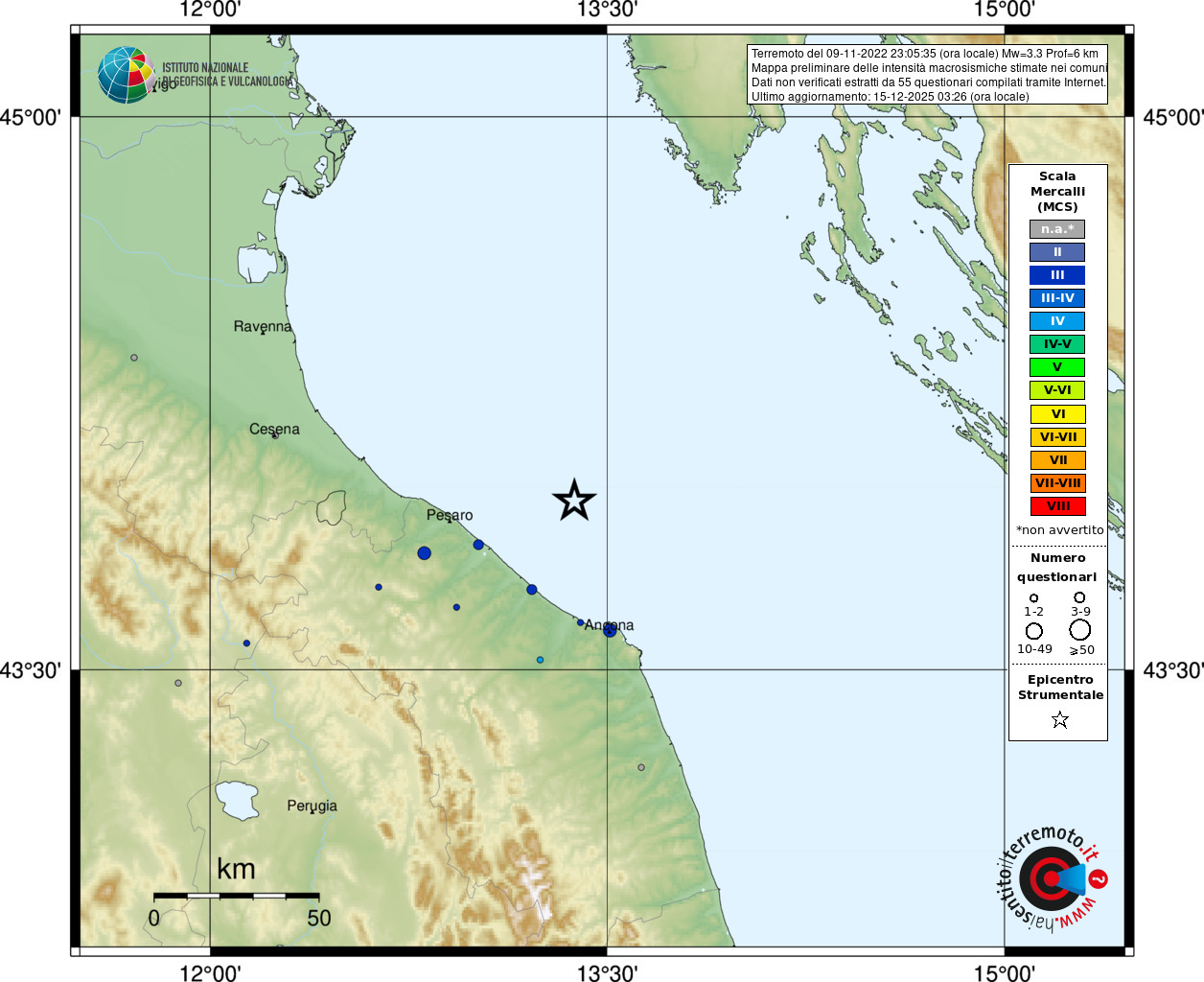The height and width of the screenshot is (982, 1204).
Task: Click the bottom 13°30' longitude label
Action: click(x=607, y=972)
